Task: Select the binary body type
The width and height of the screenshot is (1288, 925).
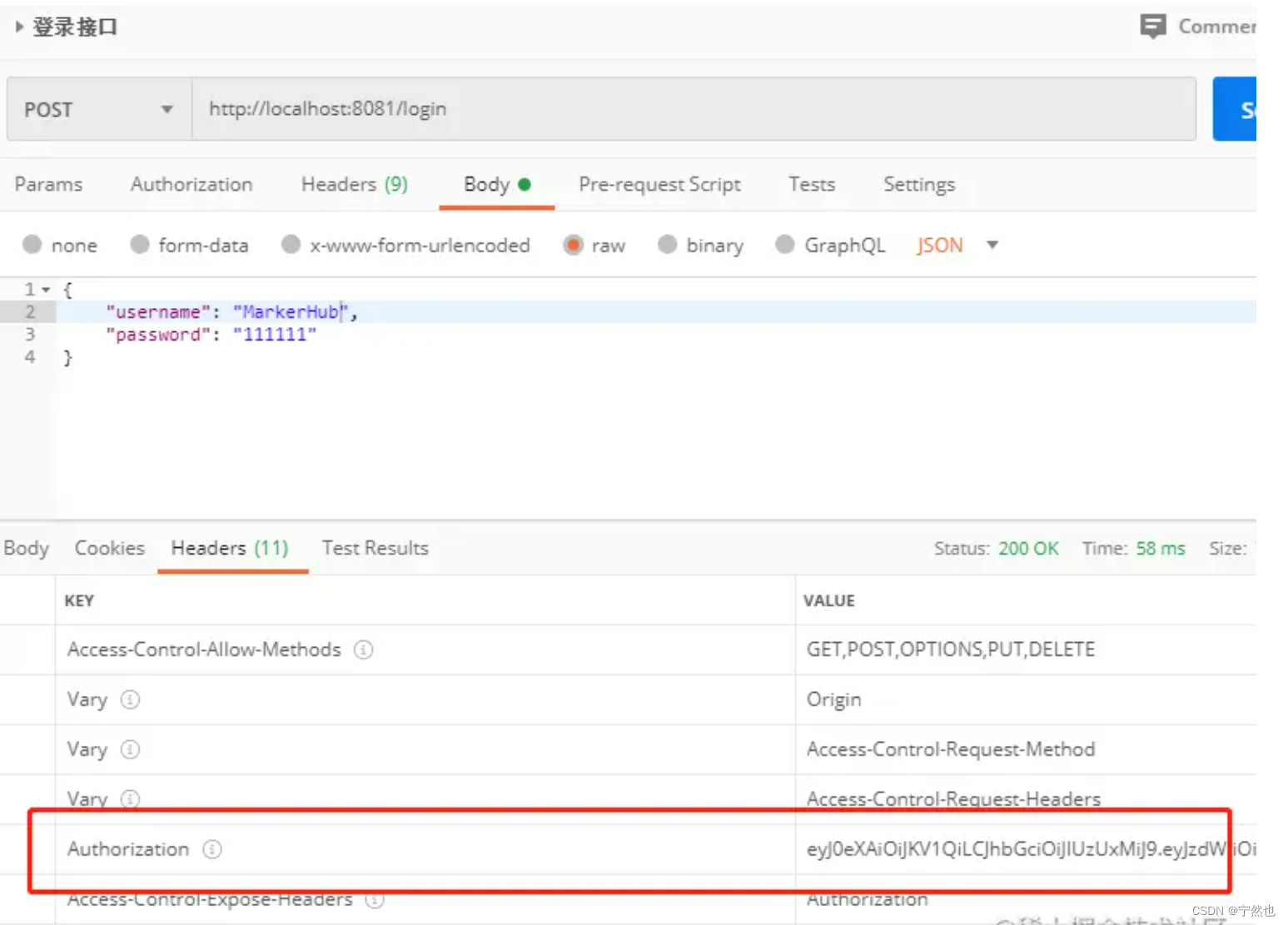Action: click(667, 245)
